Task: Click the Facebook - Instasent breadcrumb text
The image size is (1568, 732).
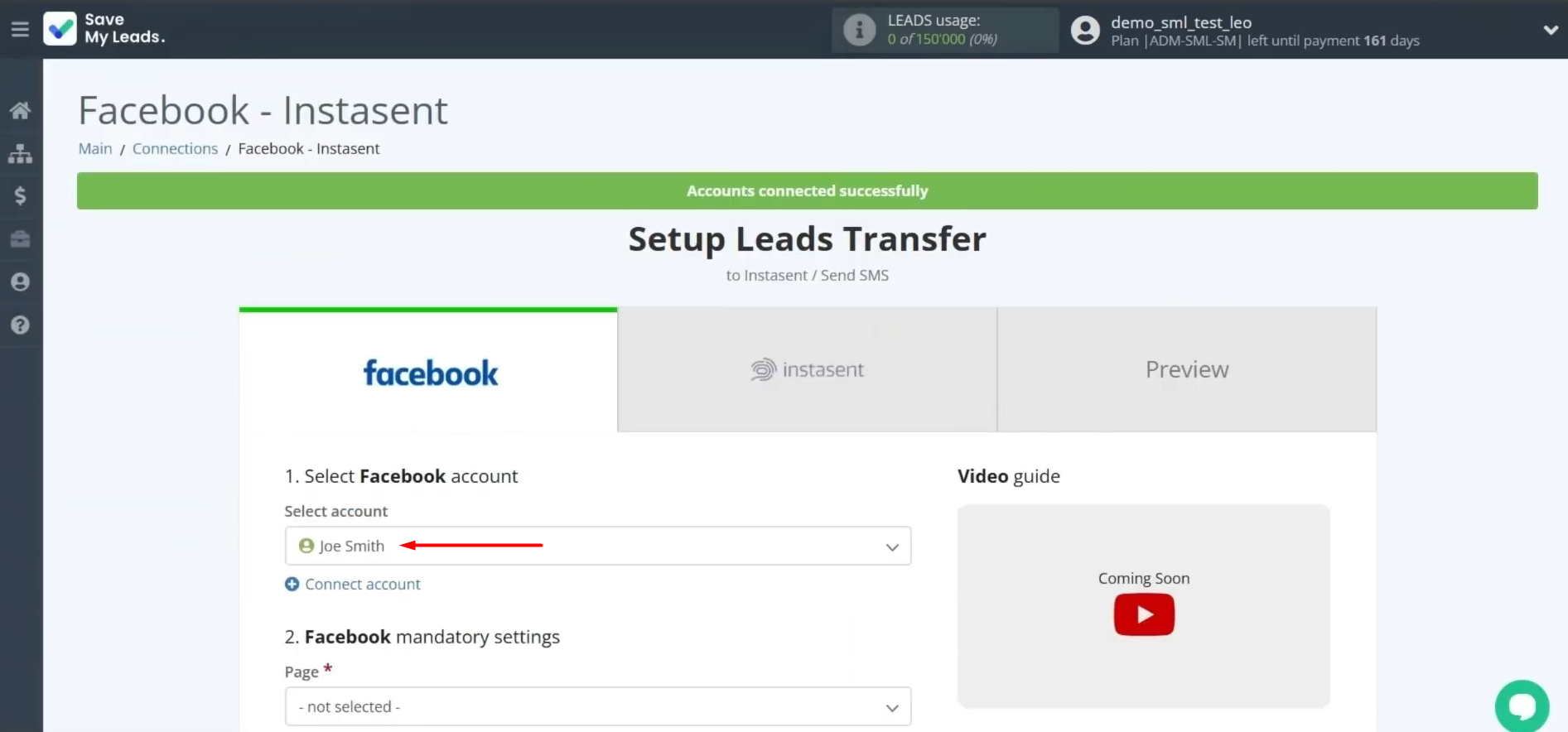Action: coord(309,148)
